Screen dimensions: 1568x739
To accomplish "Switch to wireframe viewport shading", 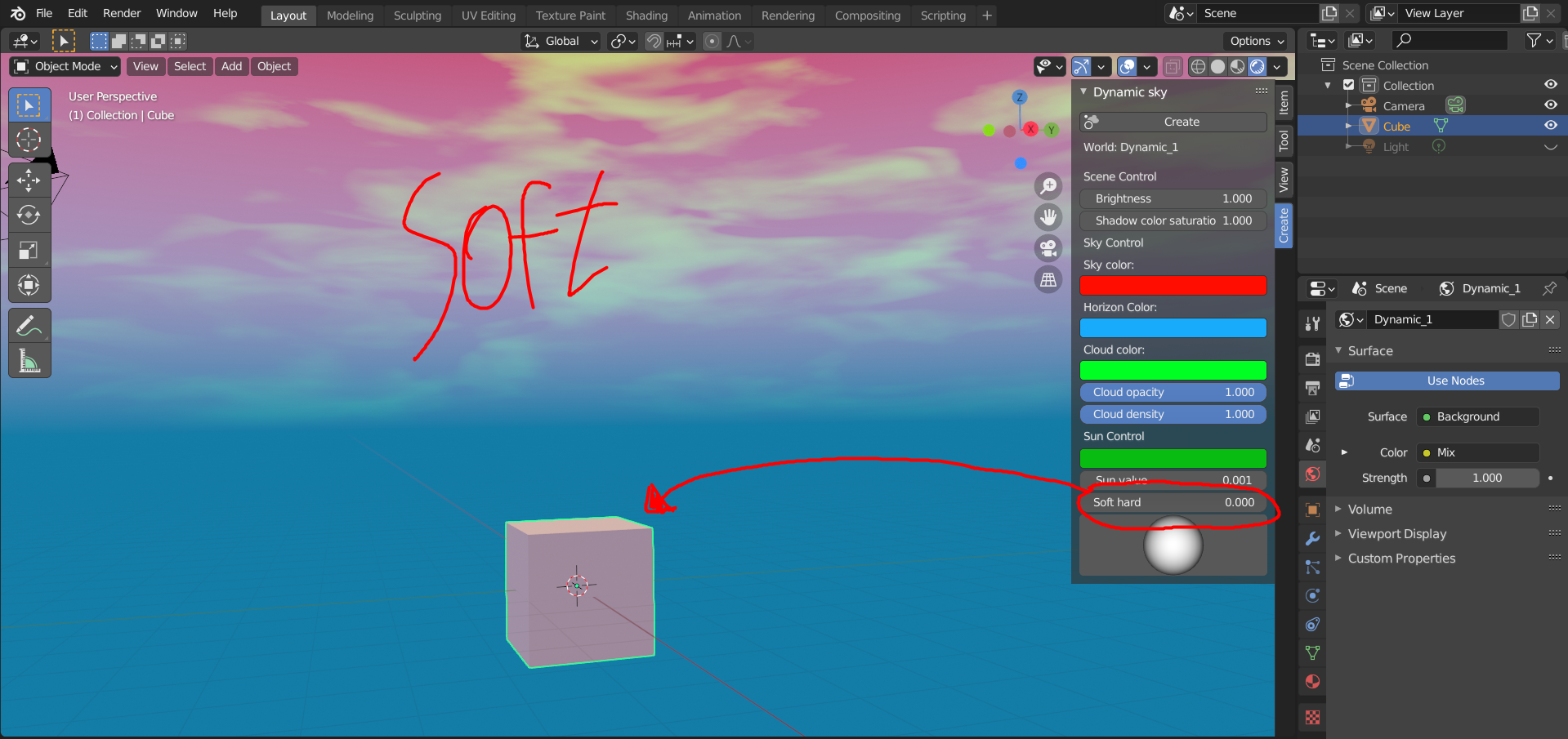I will 1198,67.
